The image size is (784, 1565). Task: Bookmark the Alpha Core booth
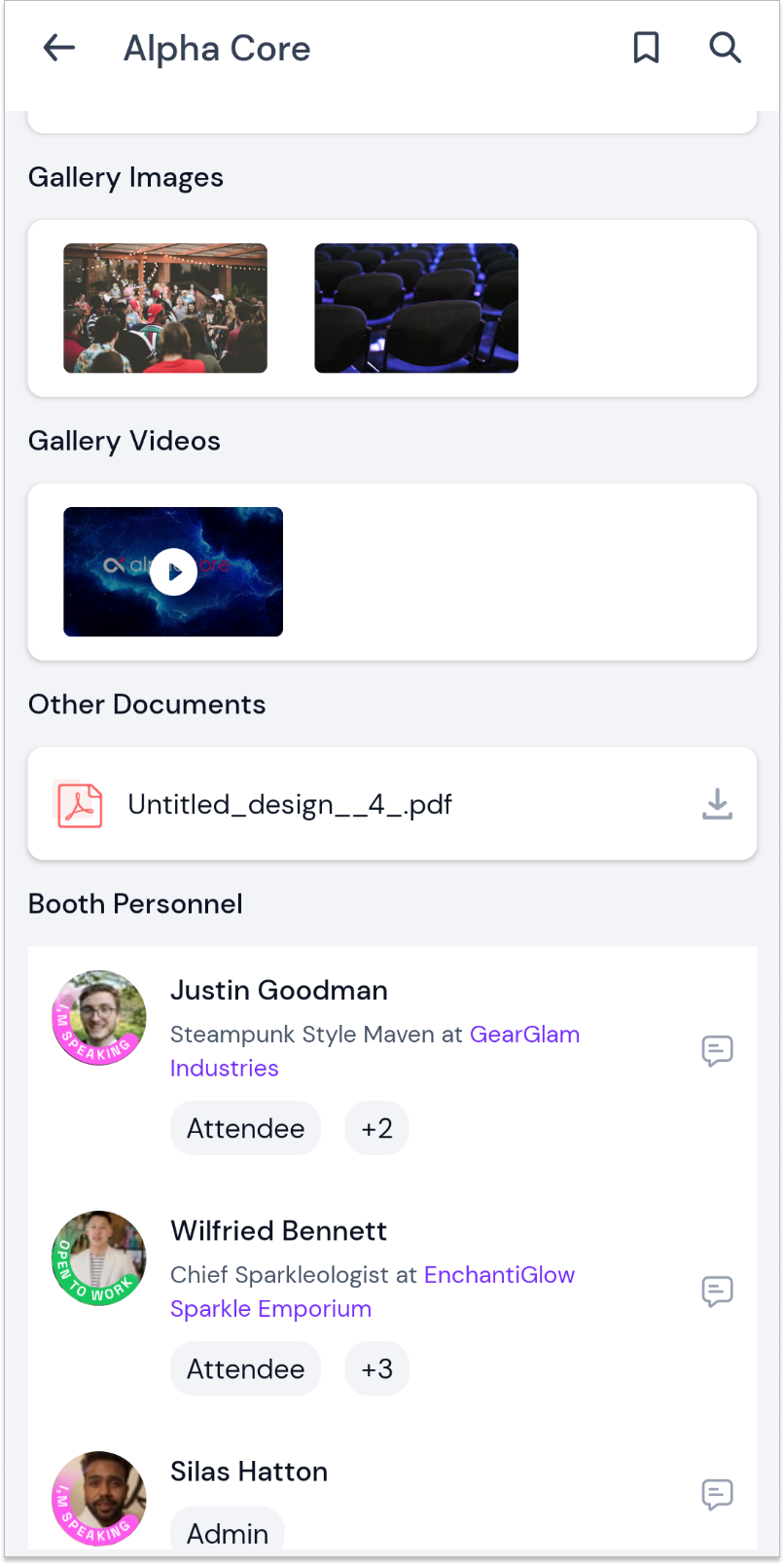point(646,48)
